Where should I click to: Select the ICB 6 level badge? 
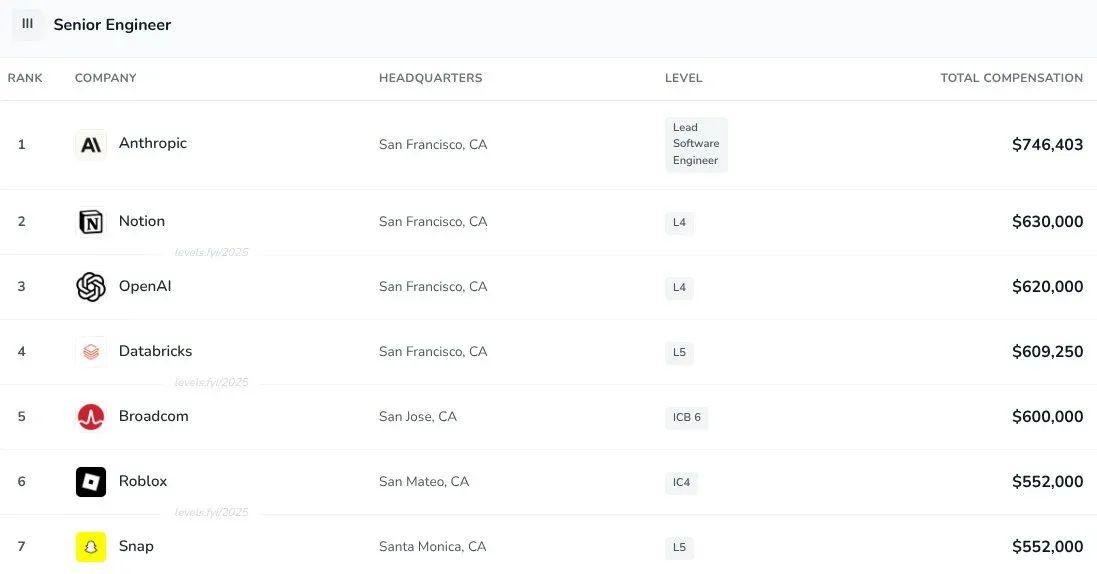[686, 417]
